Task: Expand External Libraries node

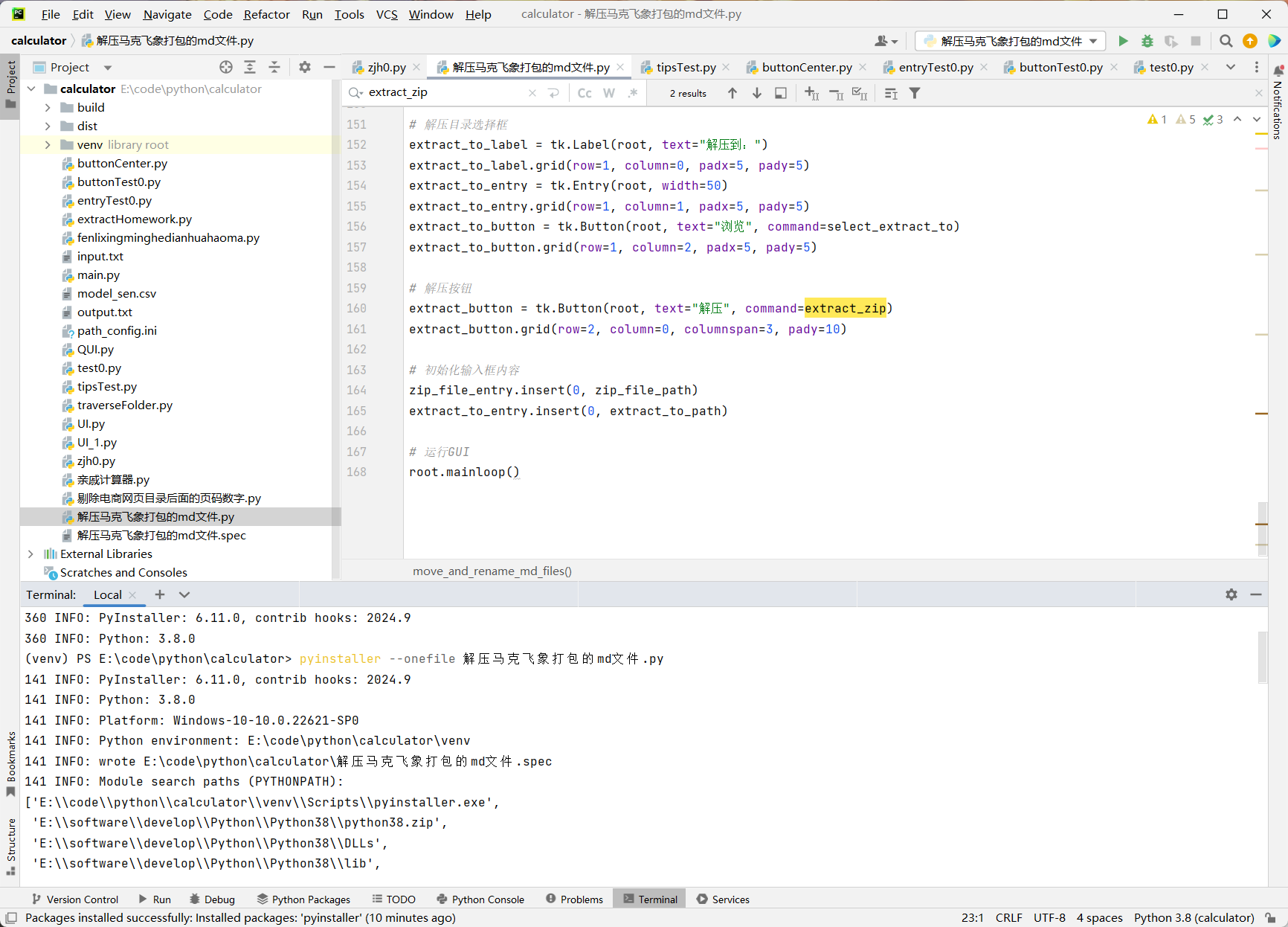Action: coord(30,554)
